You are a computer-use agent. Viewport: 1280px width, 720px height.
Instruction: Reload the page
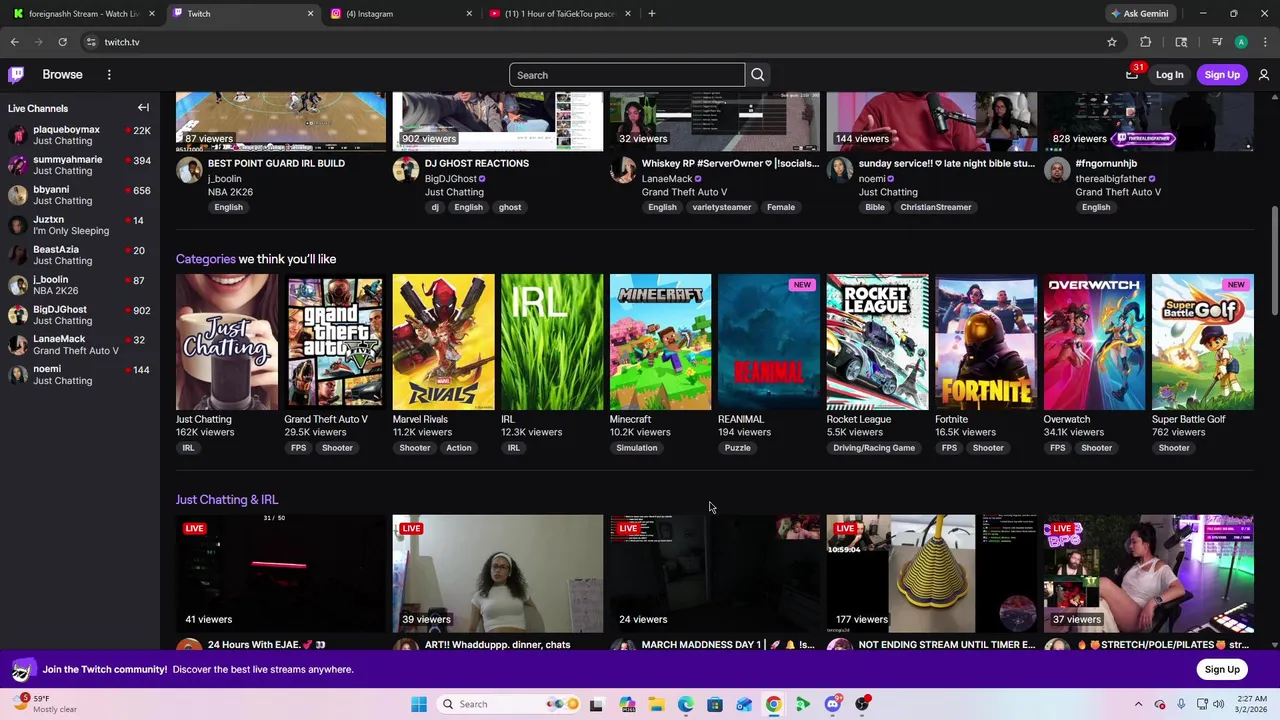click(62, 42)
